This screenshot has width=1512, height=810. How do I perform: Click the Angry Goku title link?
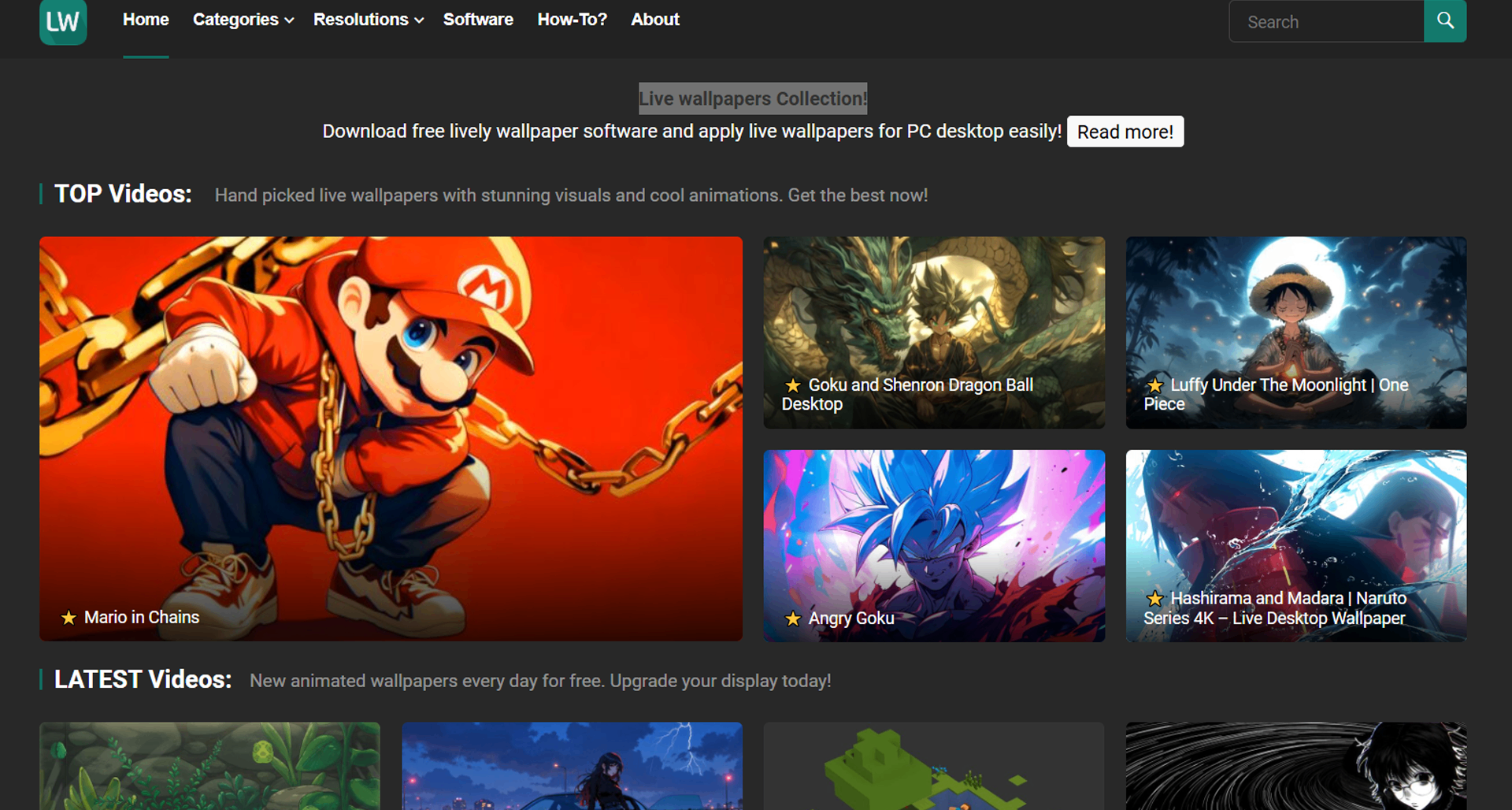851,619
